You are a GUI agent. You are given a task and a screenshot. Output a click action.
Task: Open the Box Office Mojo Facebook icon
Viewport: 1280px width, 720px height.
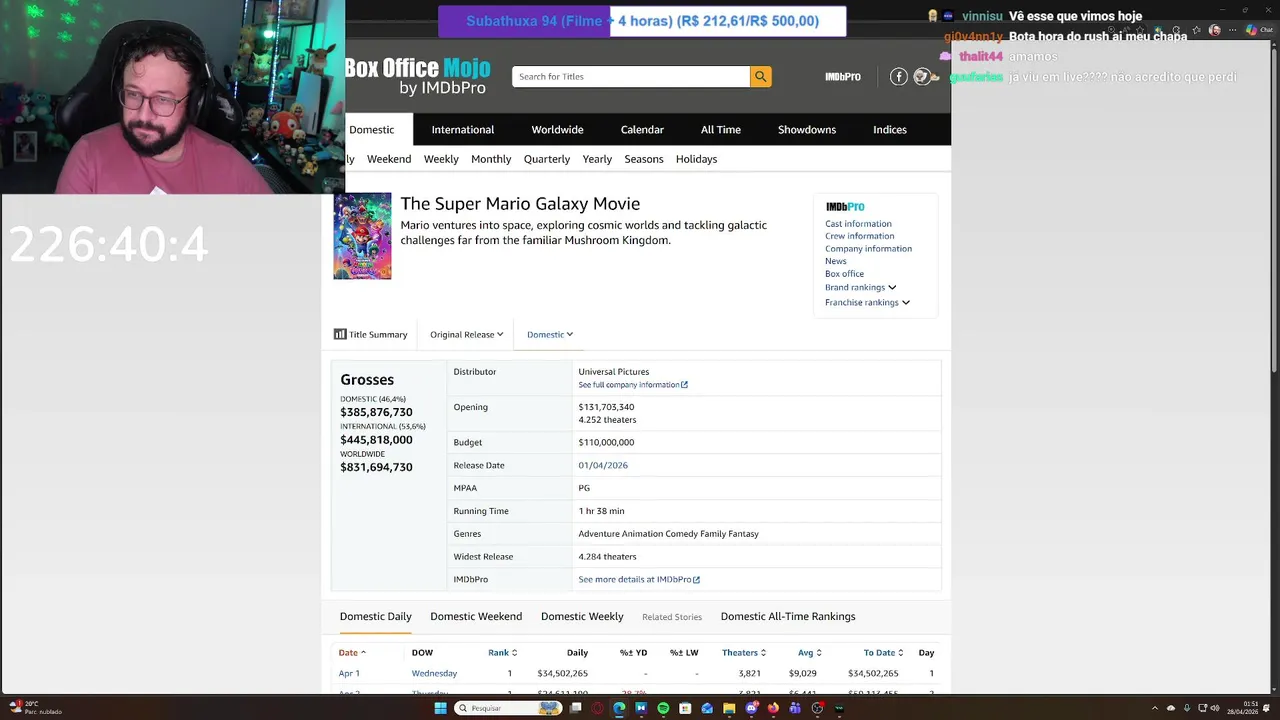(899, 77)
